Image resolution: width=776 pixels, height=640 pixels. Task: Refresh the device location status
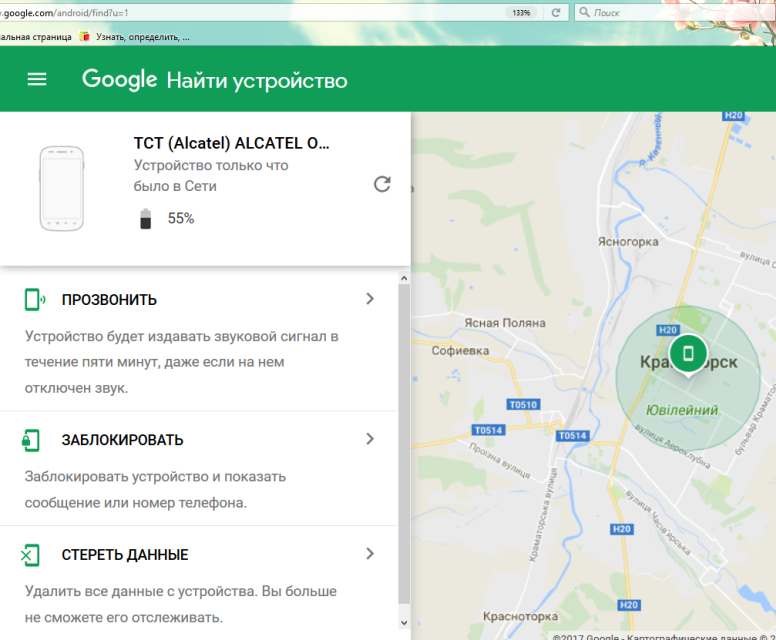[x=382, y=184]
